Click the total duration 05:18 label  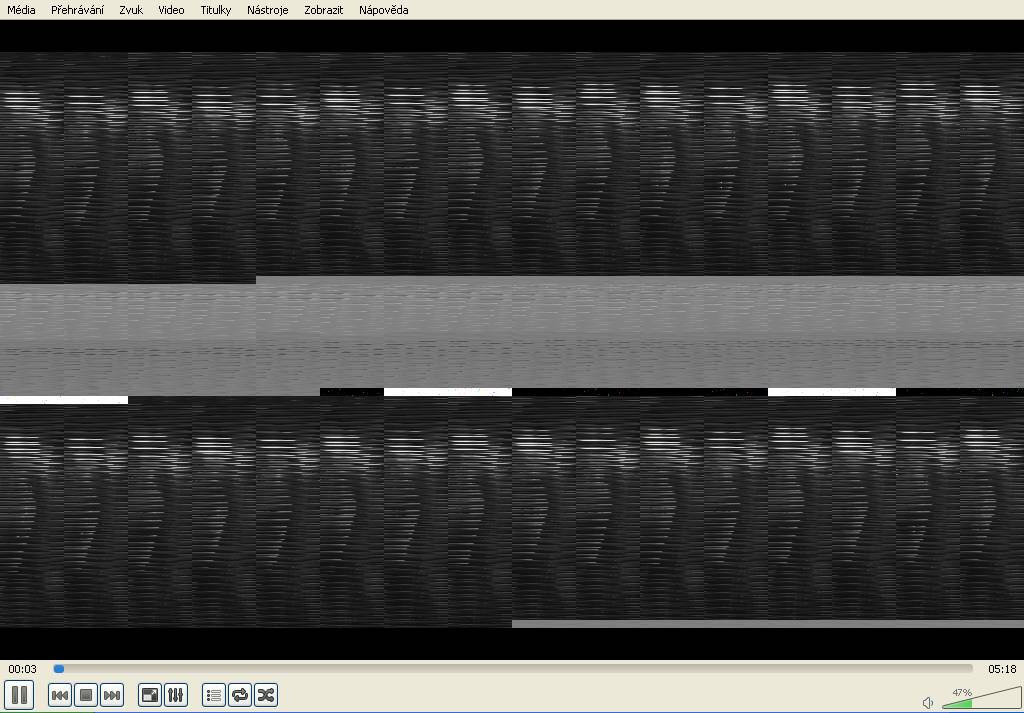[x=1002, y=669]
